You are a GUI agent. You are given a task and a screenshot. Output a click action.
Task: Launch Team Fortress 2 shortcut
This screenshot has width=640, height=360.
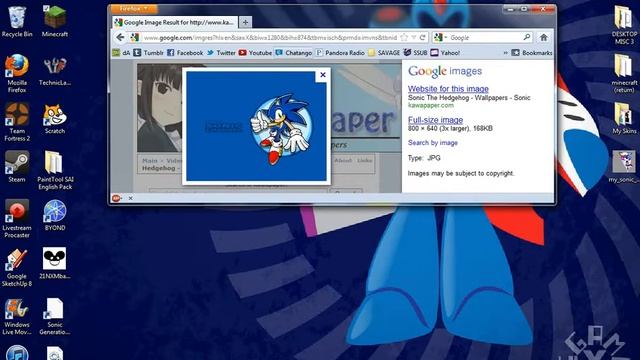pos(17,122)
